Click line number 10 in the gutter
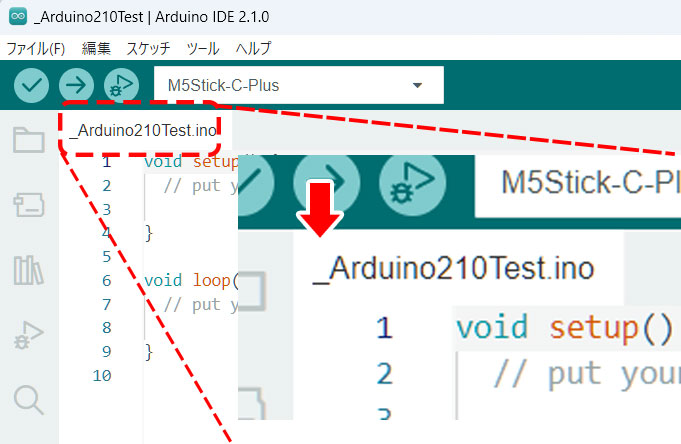 tap(102, 375)
